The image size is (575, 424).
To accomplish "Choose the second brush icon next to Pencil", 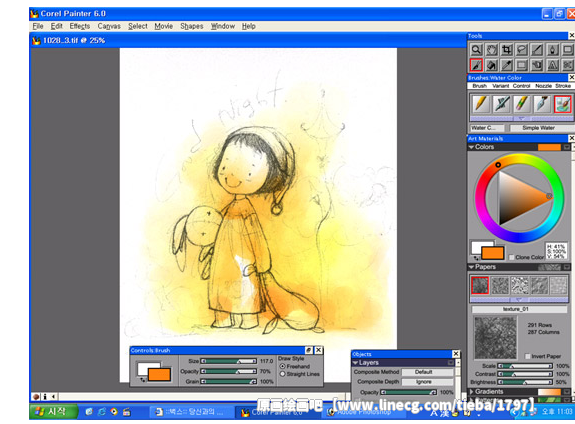I will (x=501, y=104).
